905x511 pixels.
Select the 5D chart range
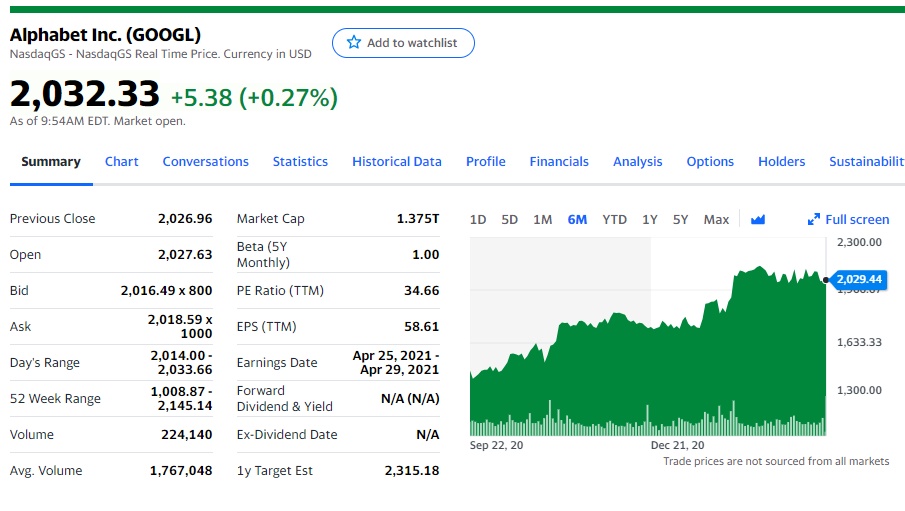pyautogui.click(x=510, y=219)
